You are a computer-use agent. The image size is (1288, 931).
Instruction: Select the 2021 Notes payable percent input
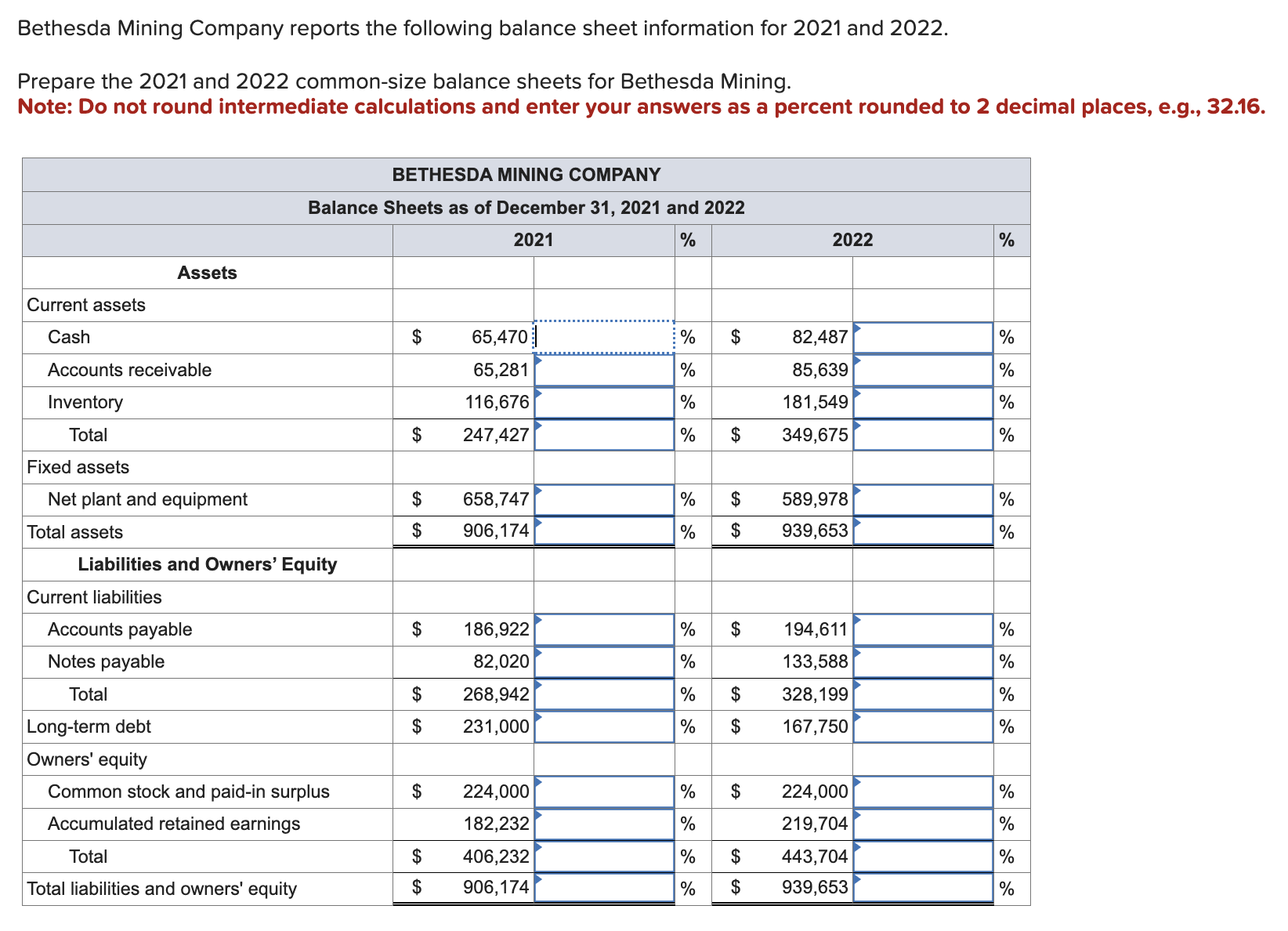point(604,661)
